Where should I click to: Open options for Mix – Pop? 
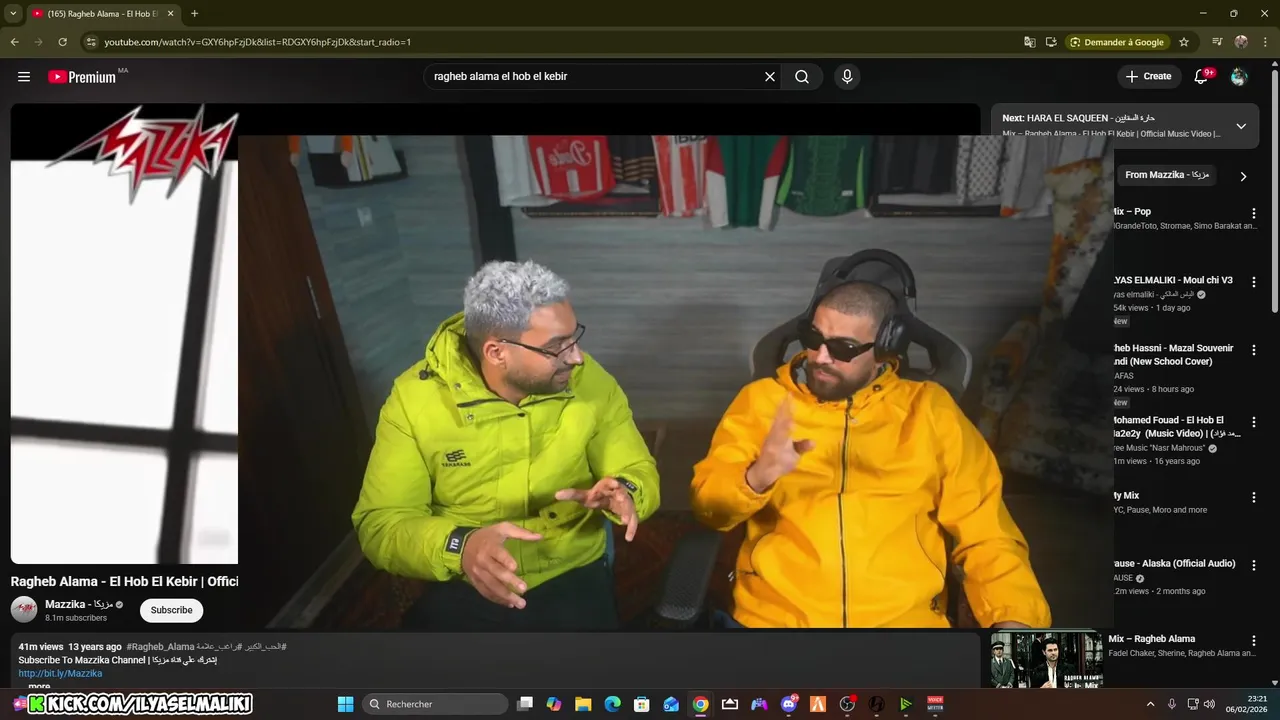tap(1254, 213)
